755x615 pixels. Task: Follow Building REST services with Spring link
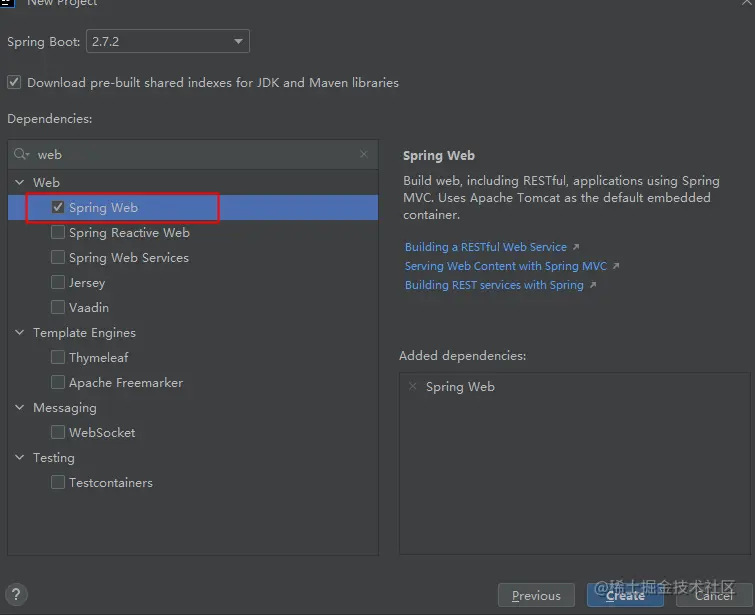(494, 285)
